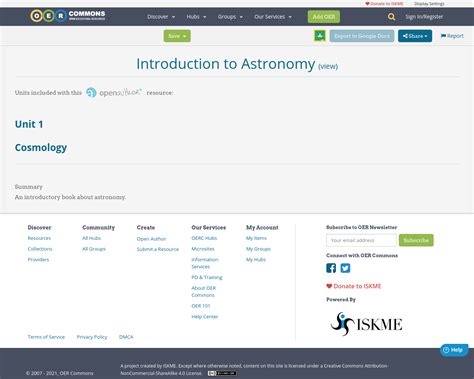Screen dimensions: 474x379
Task: Open footer All Groups link
Action: [x=94, y=249]
